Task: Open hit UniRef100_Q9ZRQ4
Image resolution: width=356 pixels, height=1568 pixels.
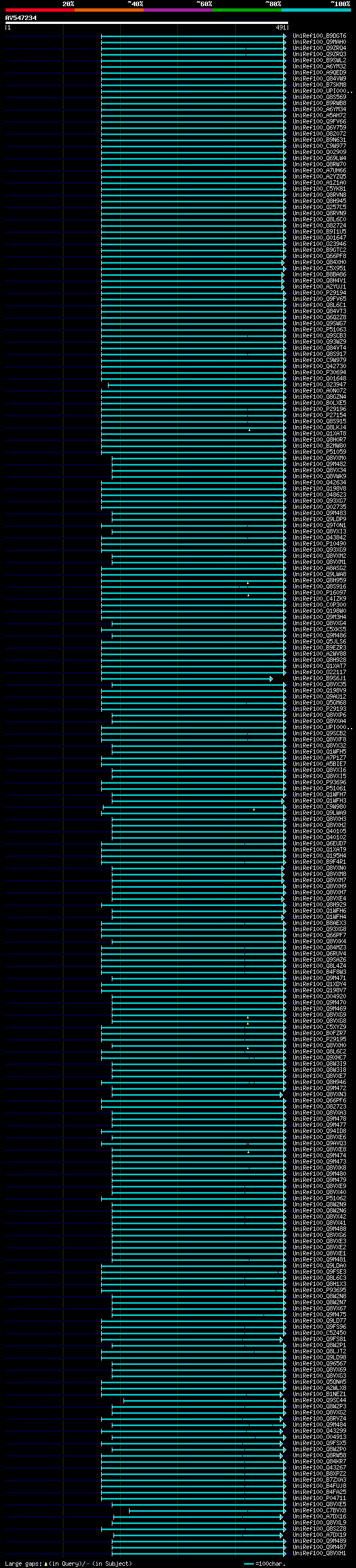Action: (x=319, y=48)
